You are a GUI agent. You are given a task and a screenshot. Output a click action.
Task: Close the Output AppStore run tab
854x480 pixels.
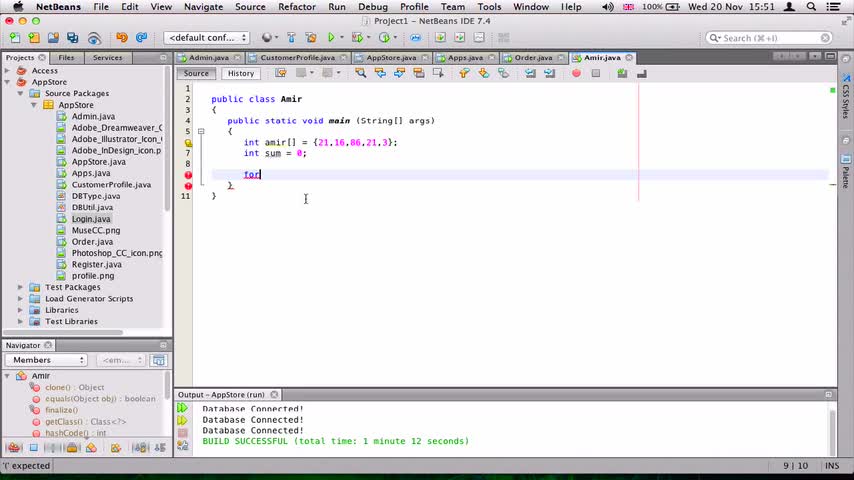coord(274,394)
